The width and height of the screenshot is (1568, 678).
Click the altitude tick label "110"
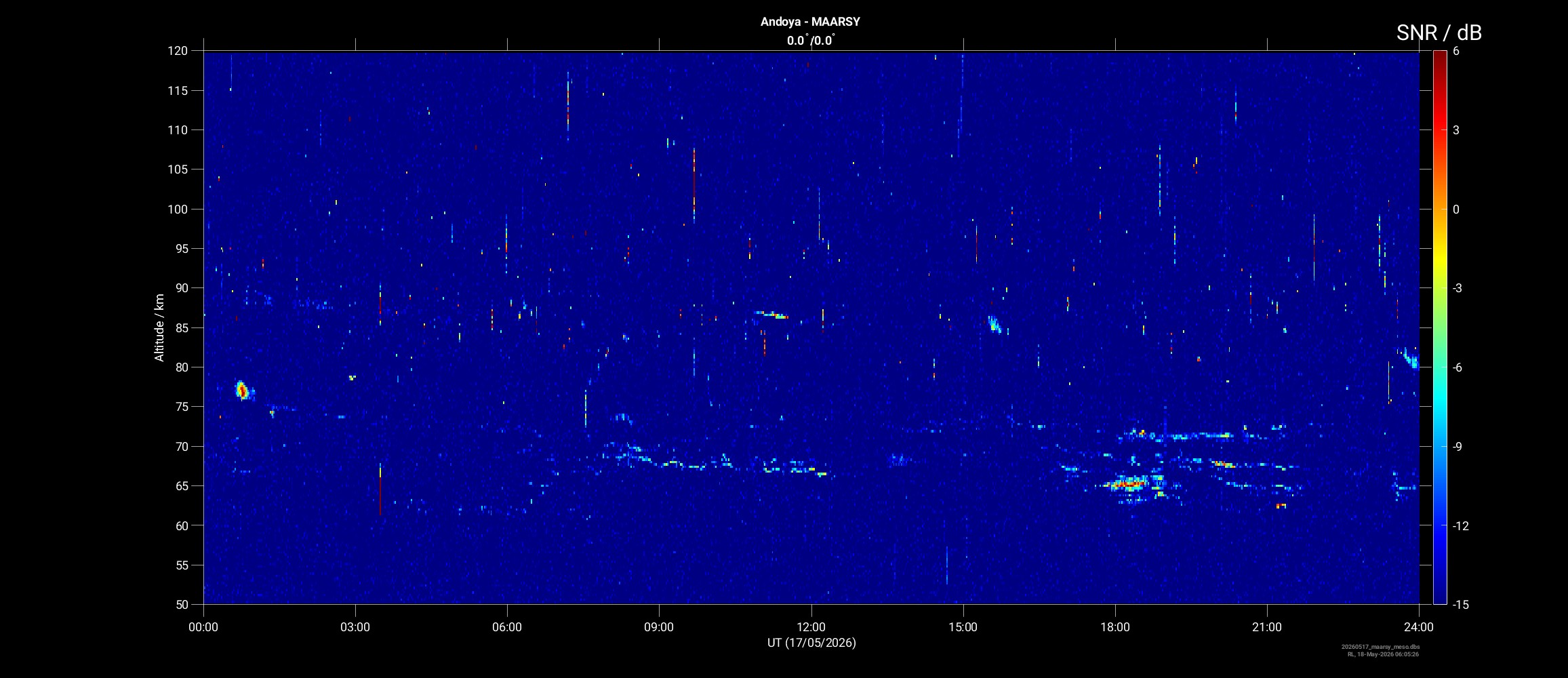pos(178,130)
